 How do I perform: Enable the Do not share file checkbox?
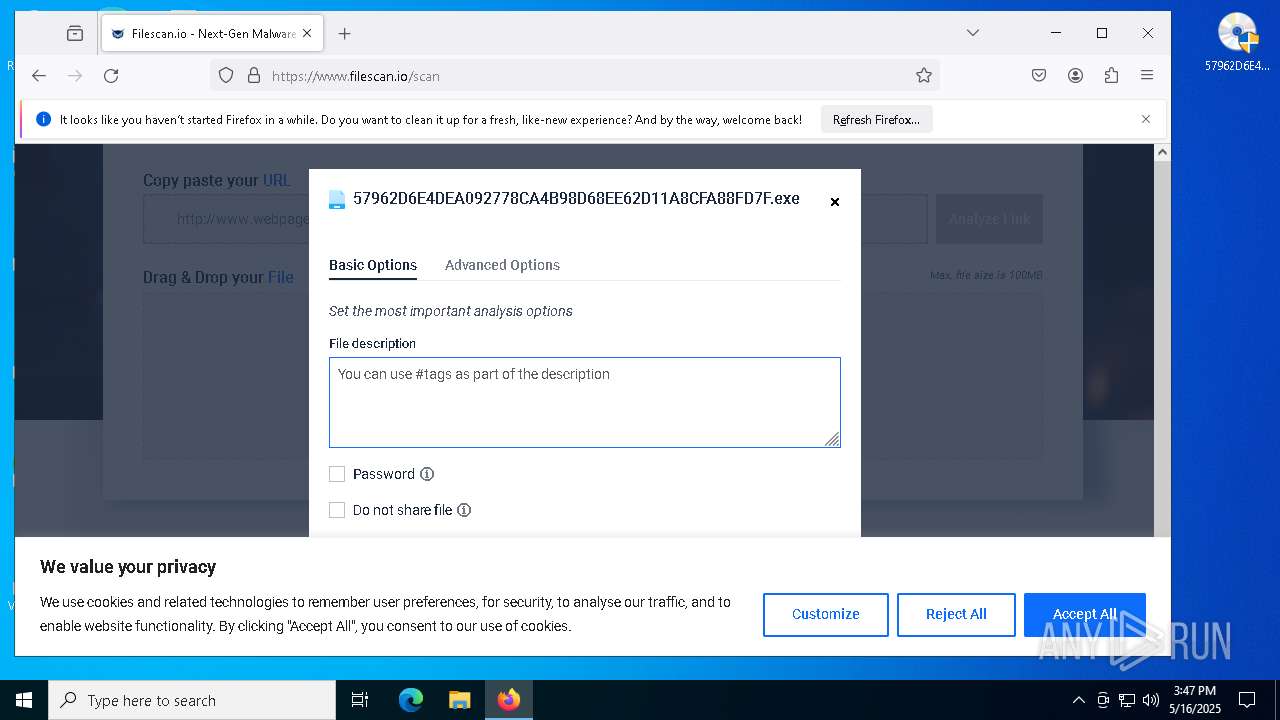tap(337, 510)
